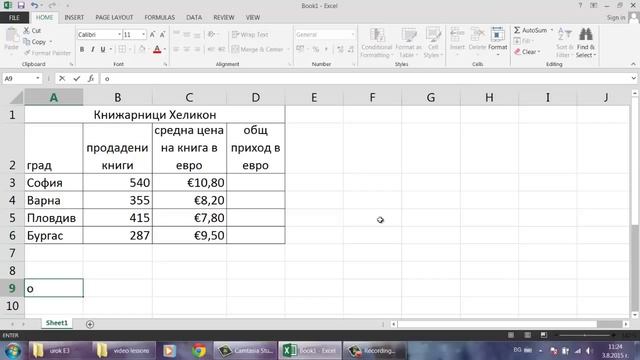Open Find & Select binoculars menu
Screen dimensions: 640x360
coord(586,43)
